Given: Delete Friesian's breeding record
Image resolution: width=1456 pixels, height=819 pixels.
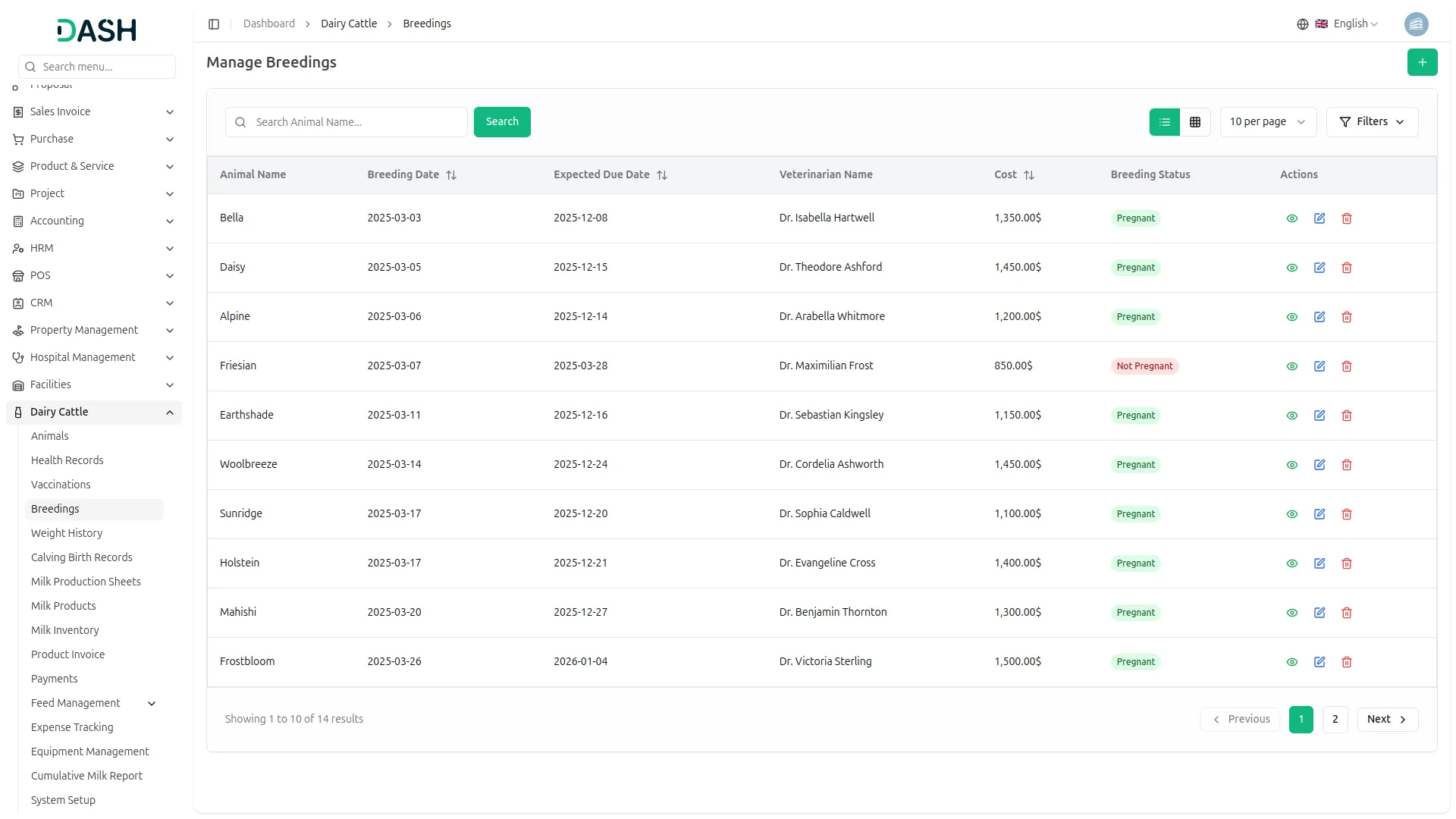Looking at the screenshot, I should click(1346, 366).
